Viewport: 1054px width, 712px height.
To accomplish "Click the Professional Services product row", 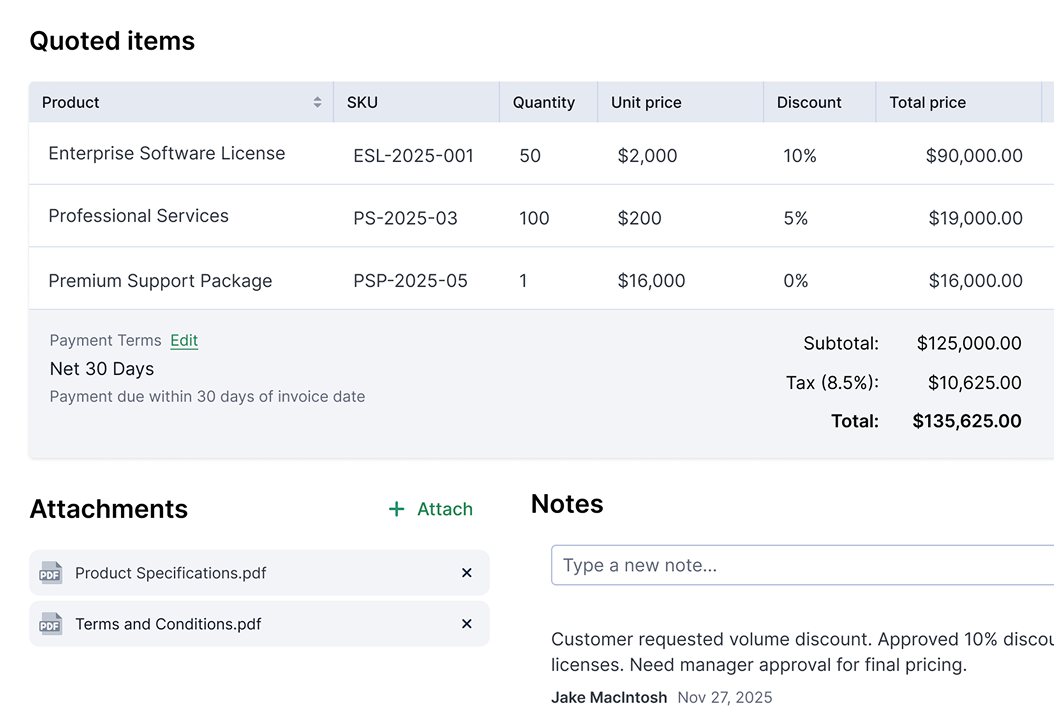I will [139, 216].
